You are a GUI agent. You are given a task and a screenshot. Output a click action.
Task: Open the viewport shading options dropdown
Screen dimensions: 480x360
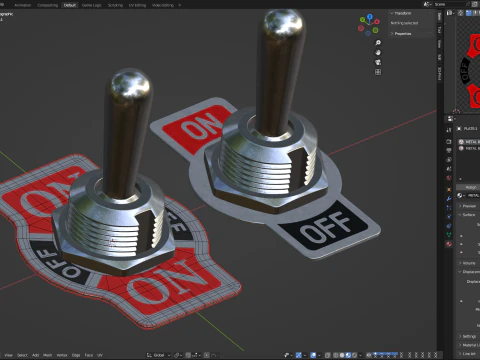coord(360,355)
